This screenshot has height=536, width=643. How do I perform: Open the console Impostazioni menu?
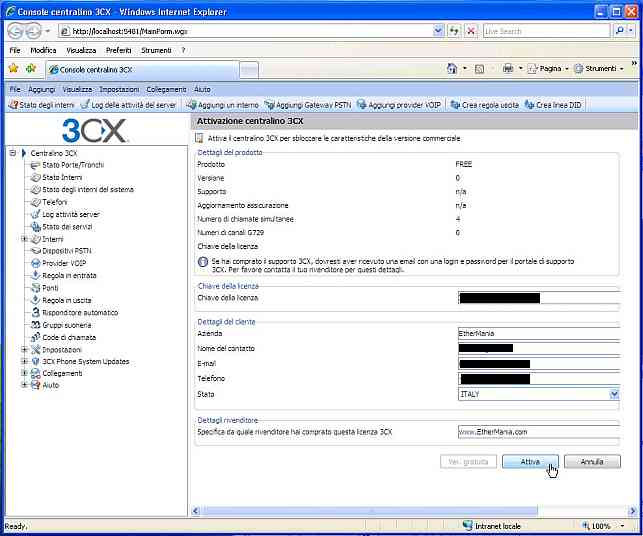tap(119, 89)
